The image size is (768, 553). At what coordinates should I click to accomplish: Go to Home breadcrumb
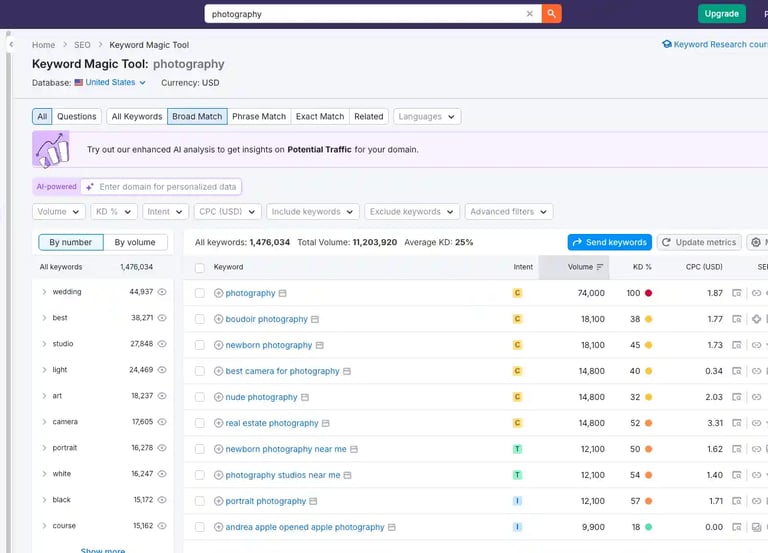(44, 45)
